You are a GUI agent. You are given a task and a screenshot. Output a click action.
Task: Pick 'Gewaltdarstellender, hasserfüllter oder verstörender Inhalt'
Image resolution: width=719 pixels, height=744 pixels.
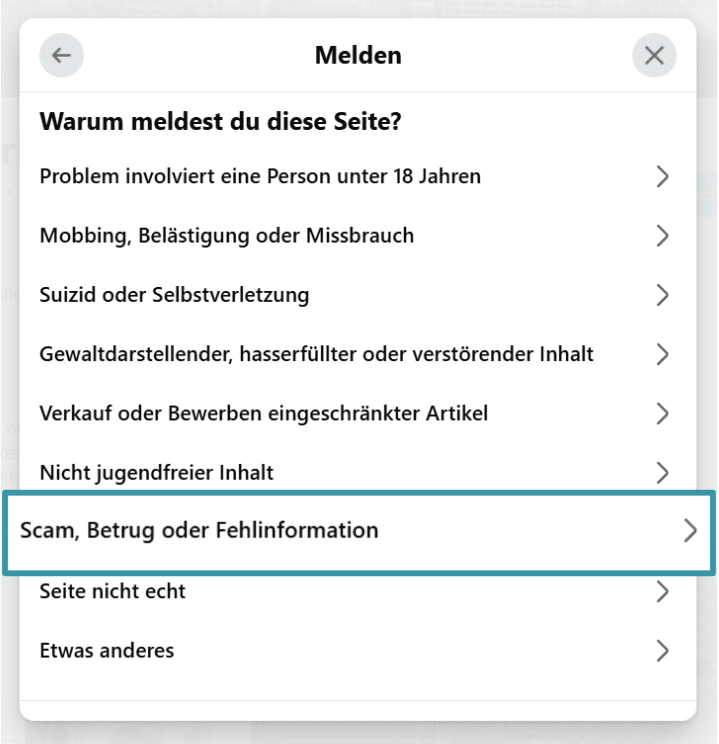pos(317,353)
